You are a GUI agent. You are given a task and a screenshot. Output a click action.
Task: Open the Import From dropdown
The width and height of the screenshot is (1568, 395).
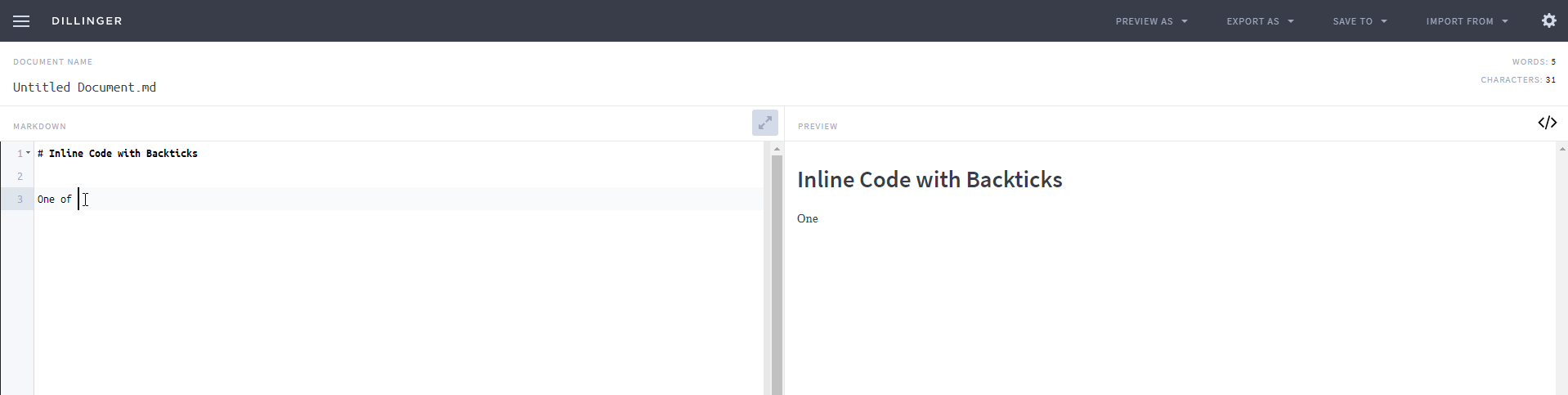(1467, 21)
